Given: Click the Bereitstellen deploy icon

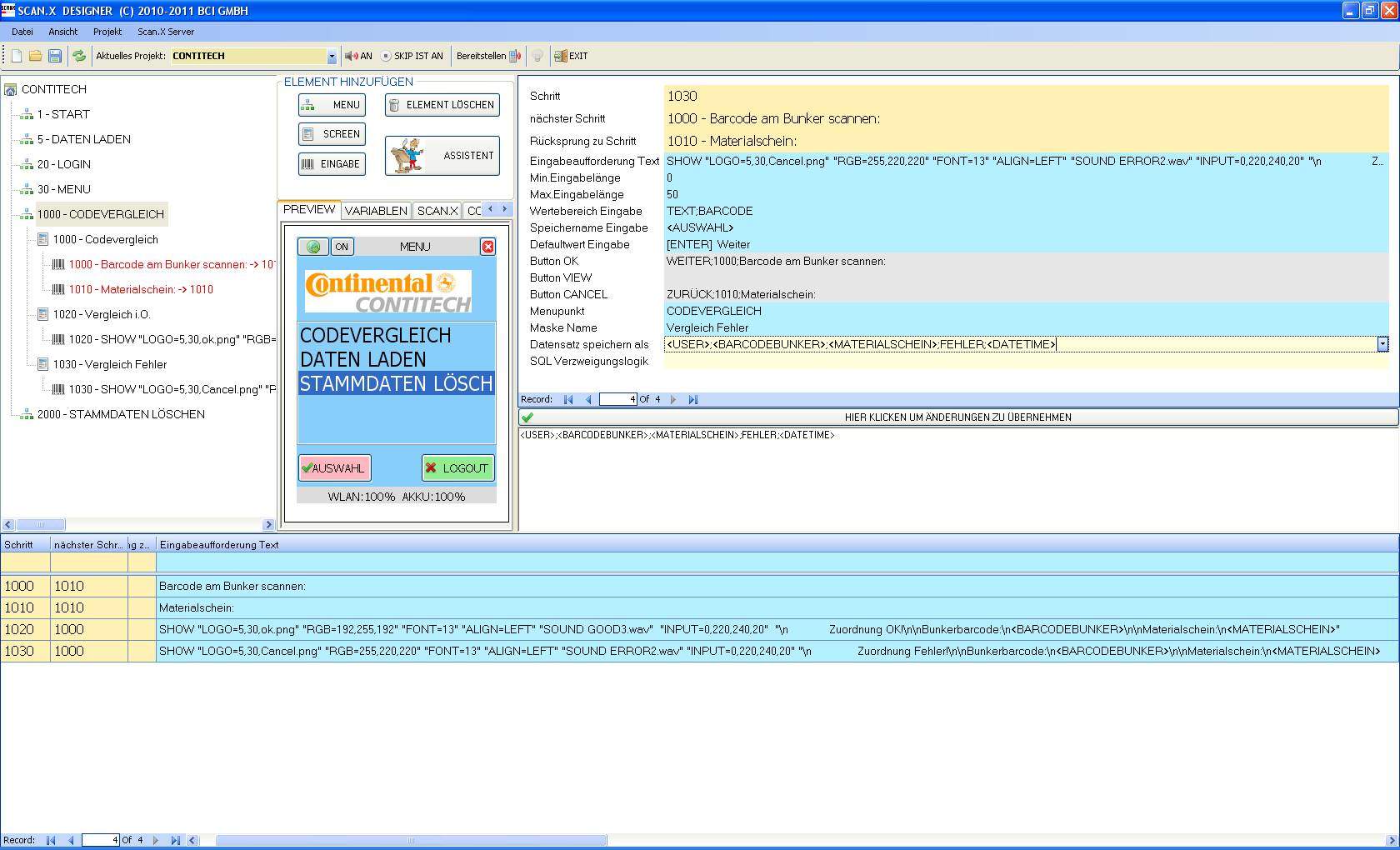Looking at the screenshot, I should pos(515,56).
